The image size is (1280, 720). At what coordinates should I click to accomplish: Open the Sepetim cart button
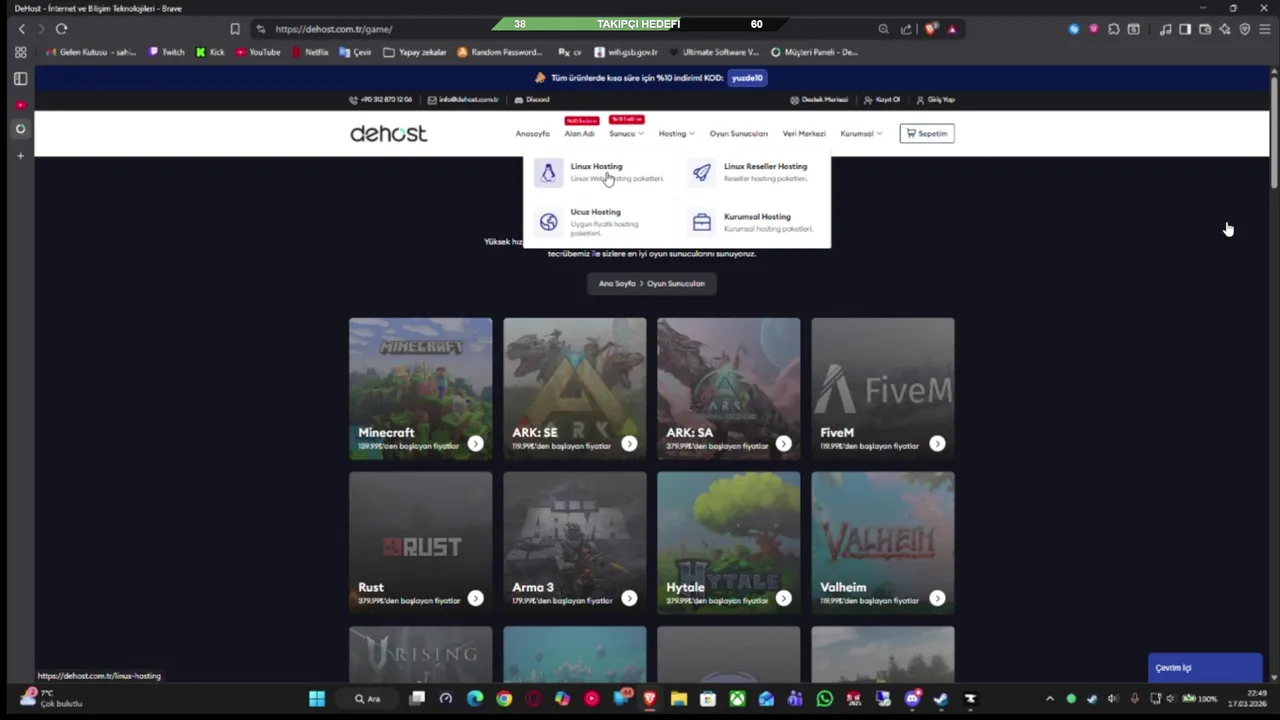click(927, 133)
